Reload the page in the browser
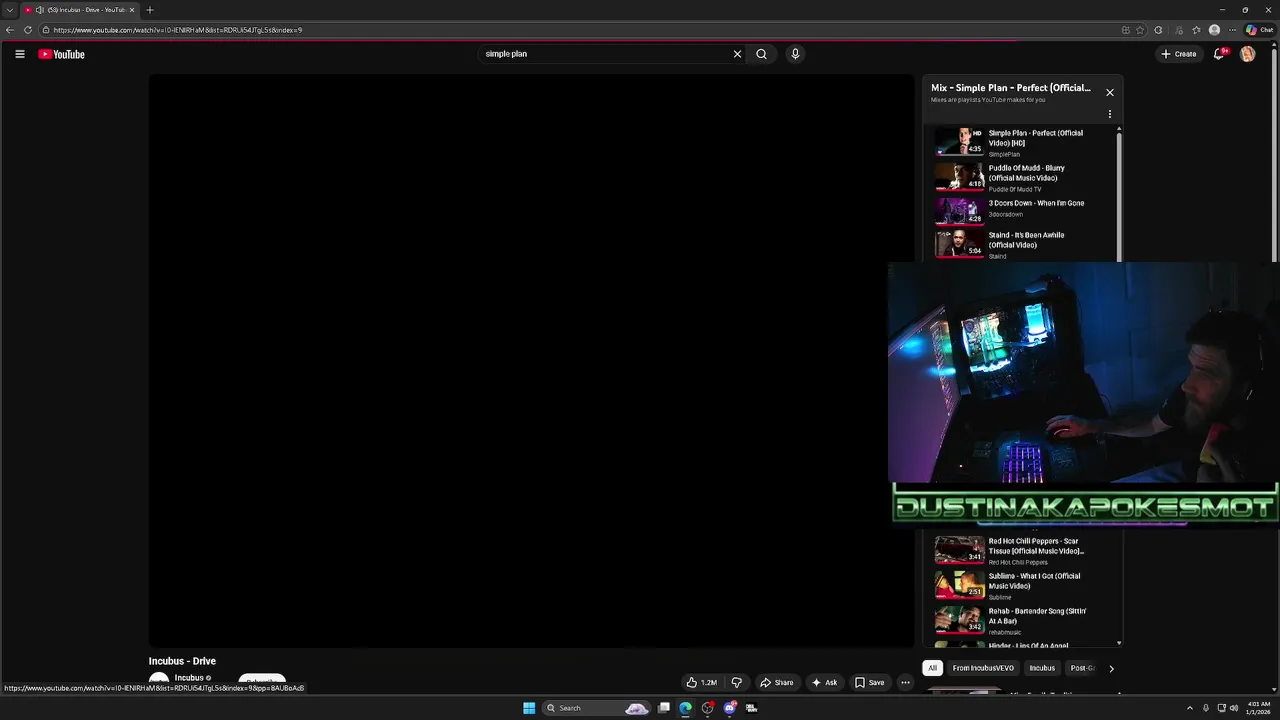This screenshot has height=720, width=1280. [x=28, y=30]
